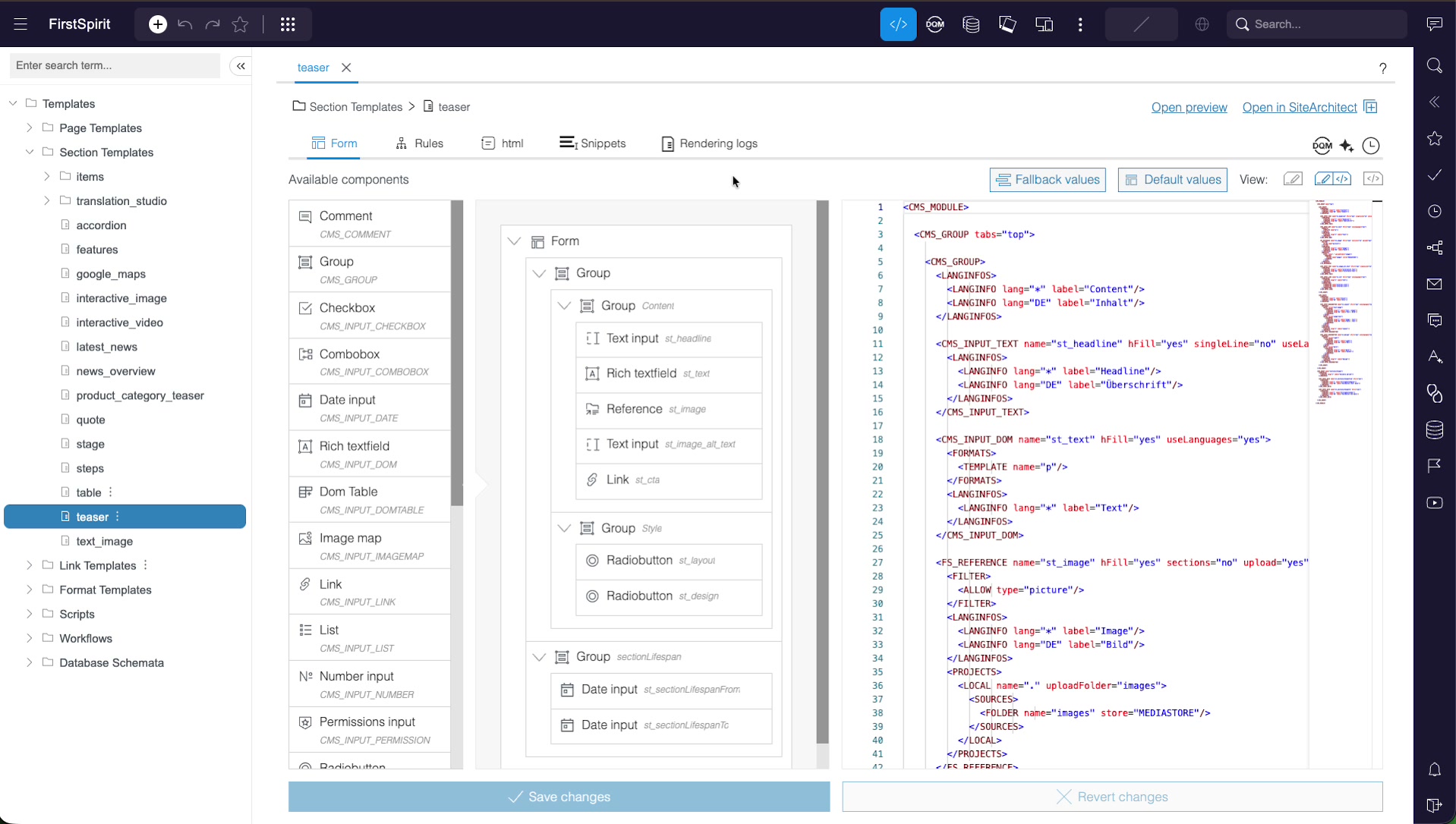Switch to split form and code view
1456x824 pixels.
coord(1333,179)
